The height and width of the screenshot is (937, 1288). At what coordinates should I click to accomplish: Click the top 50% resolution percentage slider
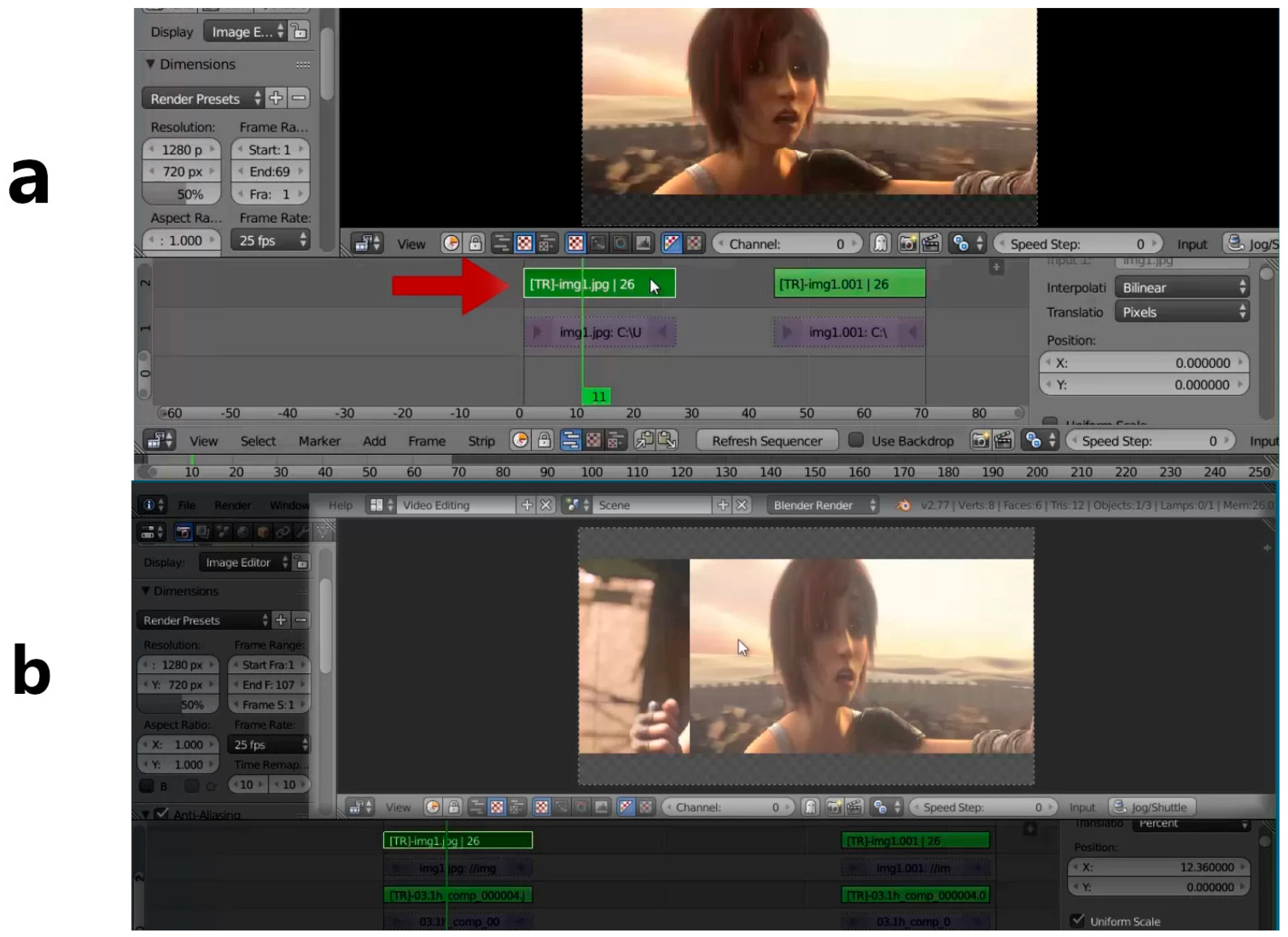tap(181, 195)
